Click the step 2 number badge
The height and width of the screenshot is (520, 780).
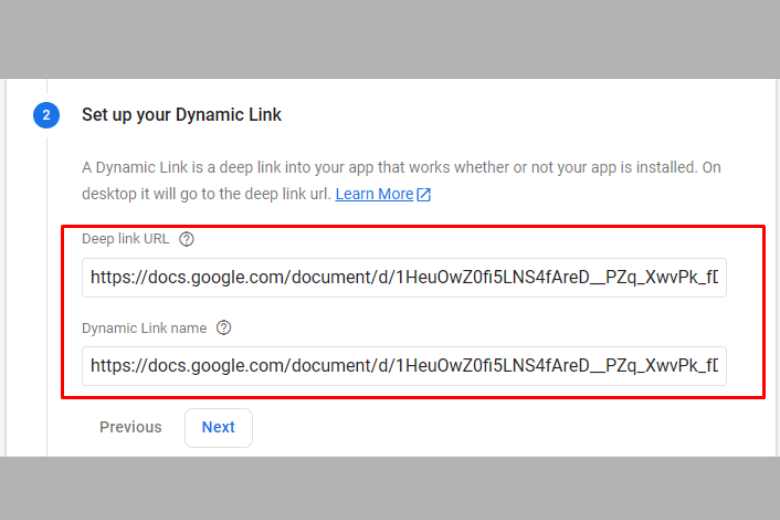46,115
